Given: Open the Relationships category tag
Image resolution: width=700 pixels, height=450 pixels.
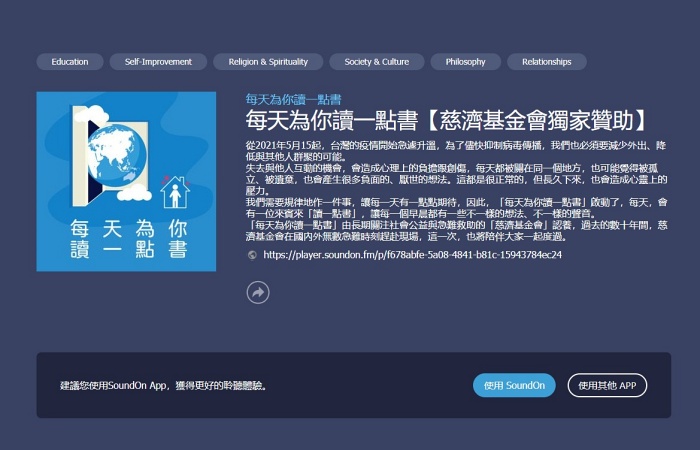Looking at the screenshot, I should coord(546,62).
